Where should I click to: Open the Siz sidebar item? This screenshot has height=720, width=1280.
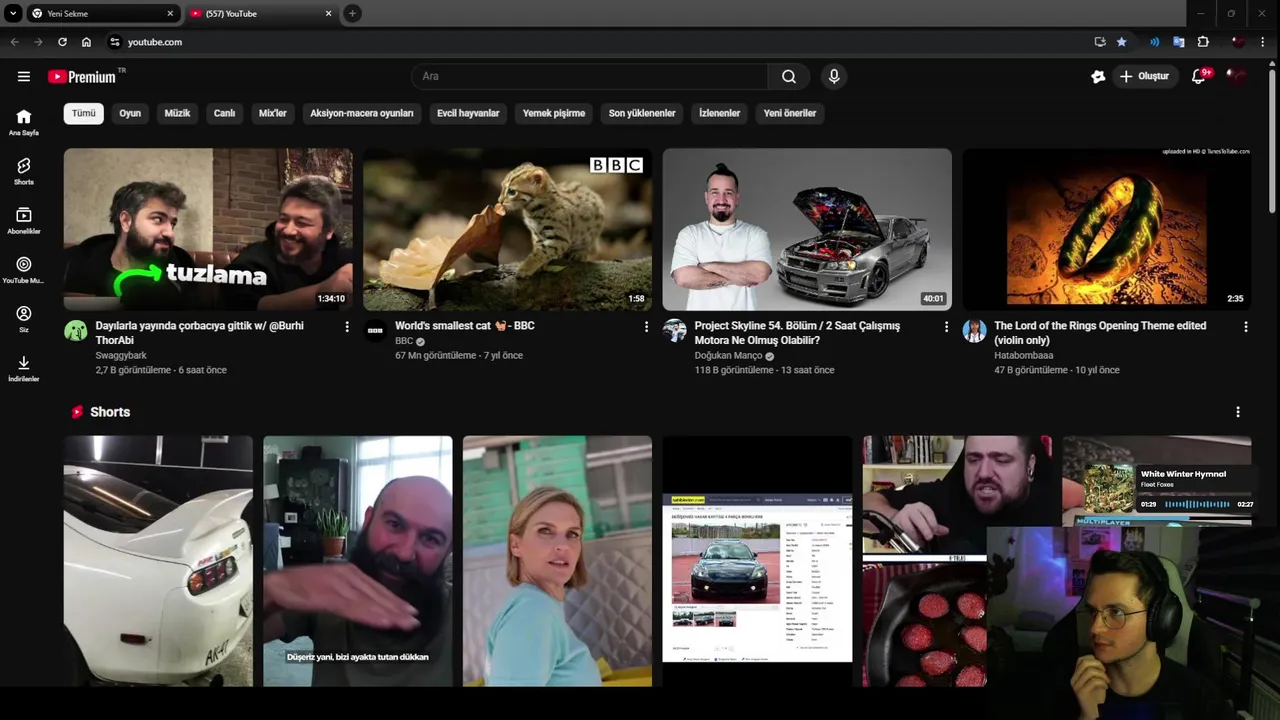point(24,319)
